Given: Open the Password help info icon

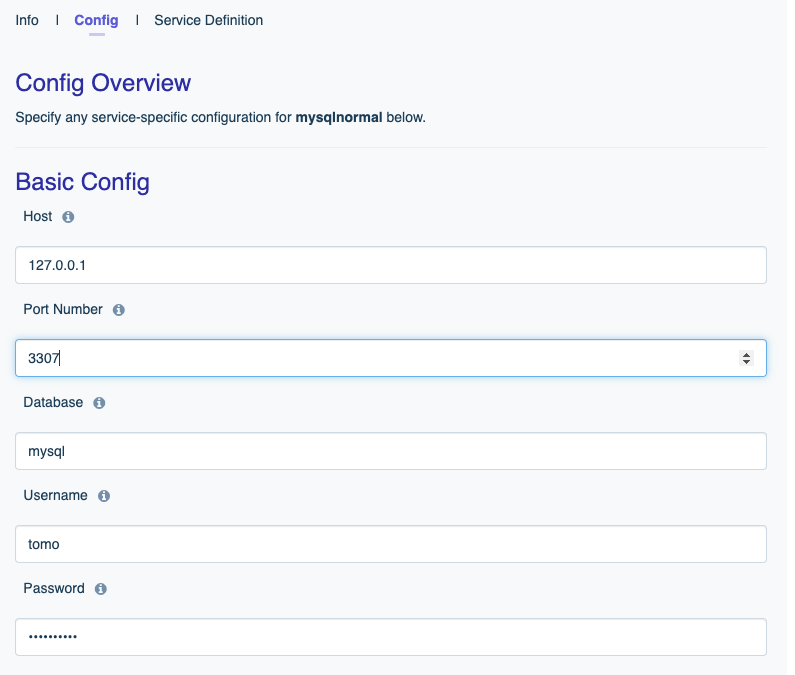Looking at the screenshot, I should [101, 589].
